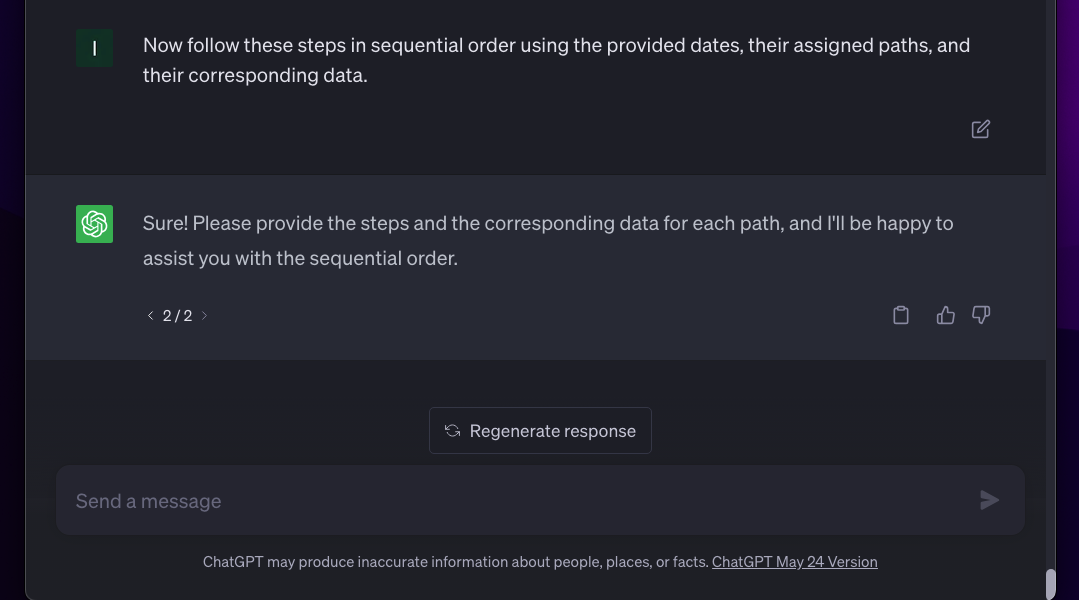Click the 2 / 2 response counter

click(x=177, y=315)
